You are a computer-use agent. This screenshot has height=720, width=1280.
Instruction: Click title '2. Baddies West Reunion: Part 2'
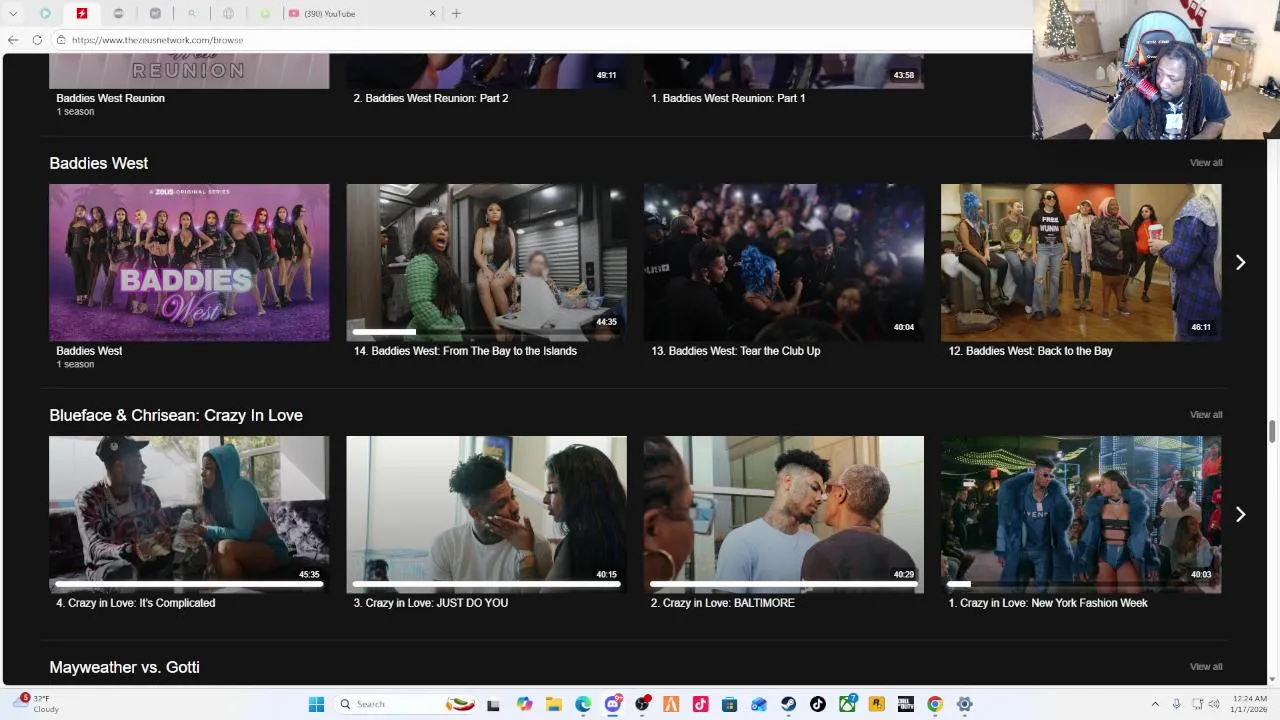(x=431, y=98)
